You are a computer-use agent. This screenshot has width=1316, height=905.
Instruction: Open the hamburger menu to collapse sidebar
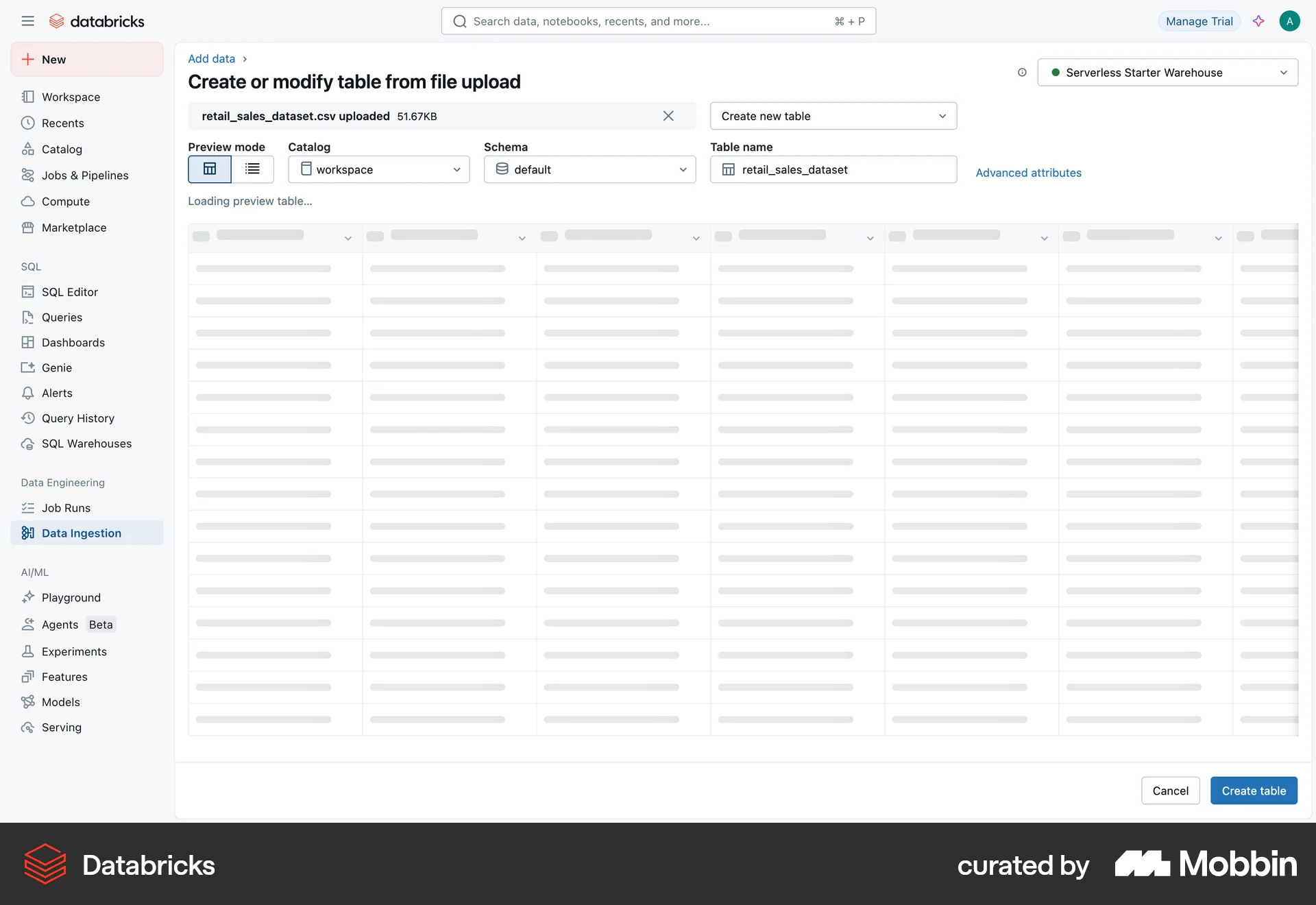pyautogui.click(x=28, y=21)
